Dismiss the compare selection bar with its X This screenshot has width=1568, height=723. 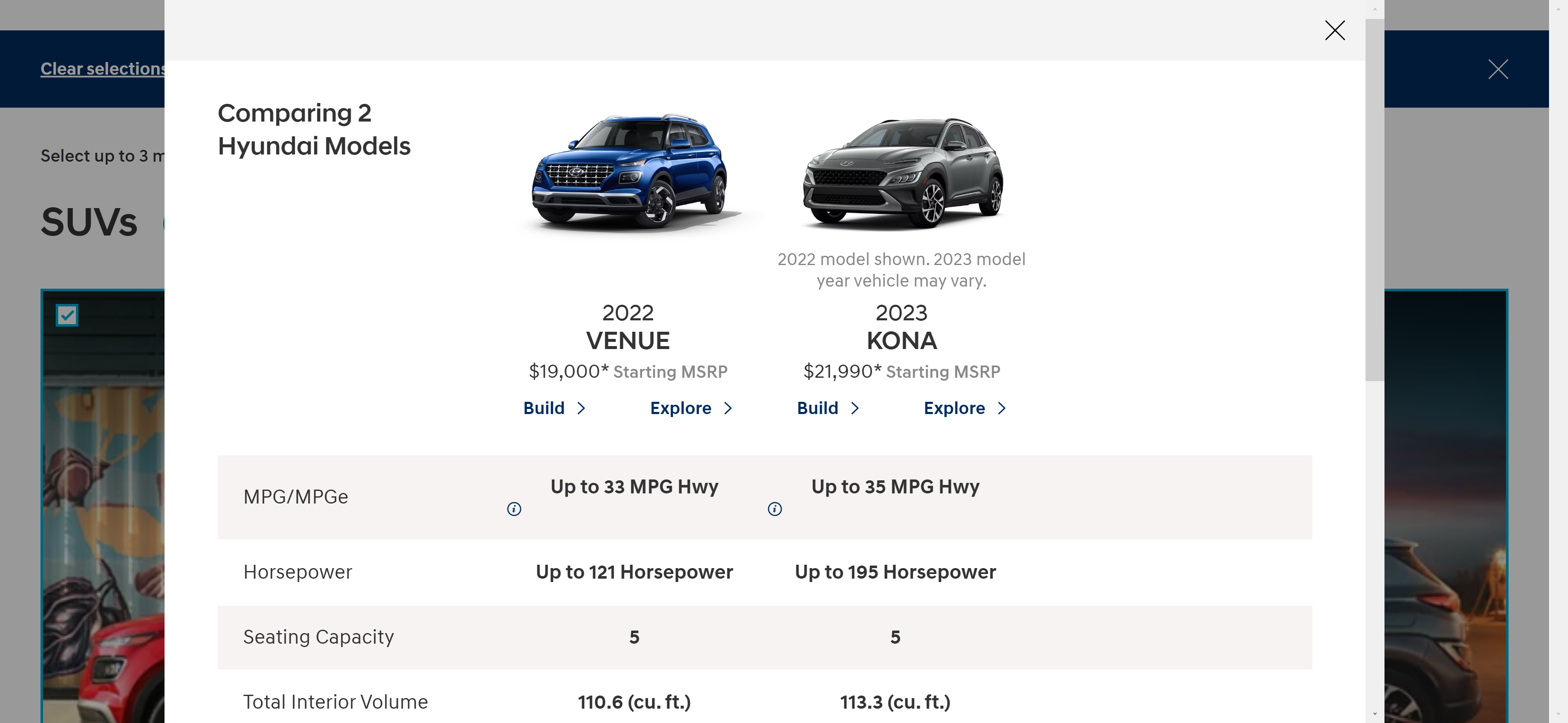click(1498, 69)
